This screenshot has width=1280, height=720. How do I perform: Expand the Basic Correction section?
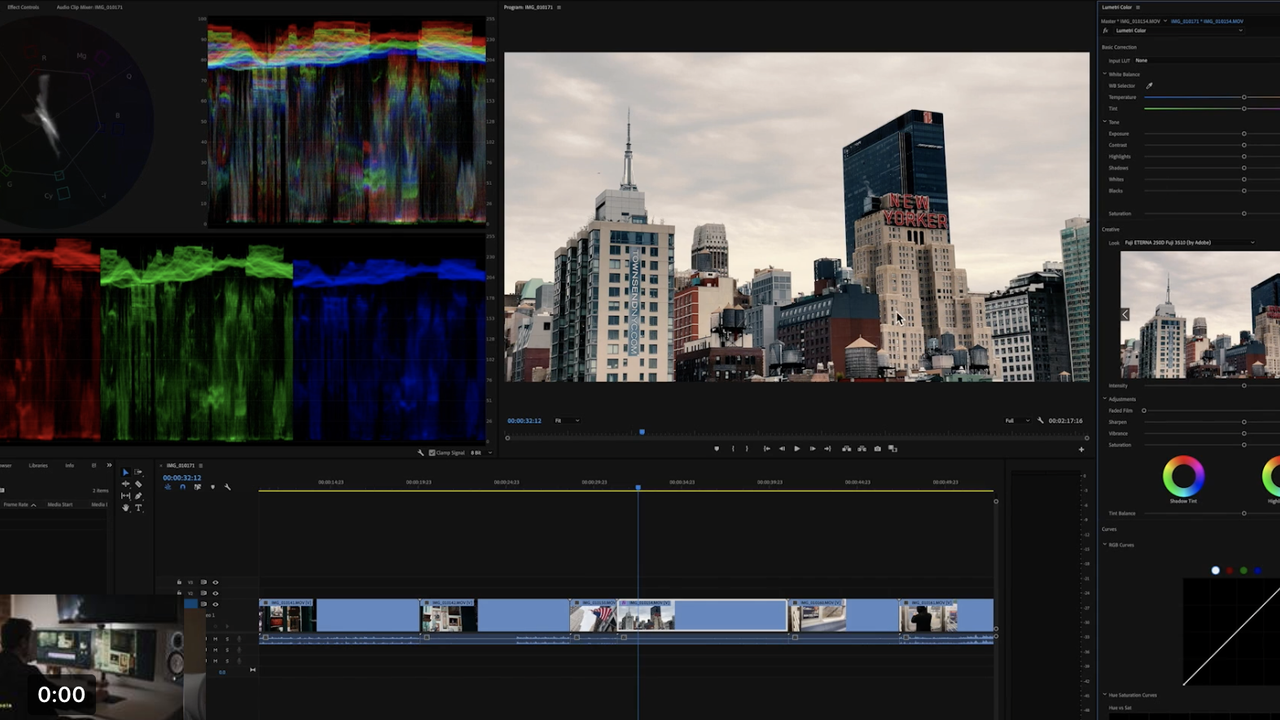coord(1119,47)
